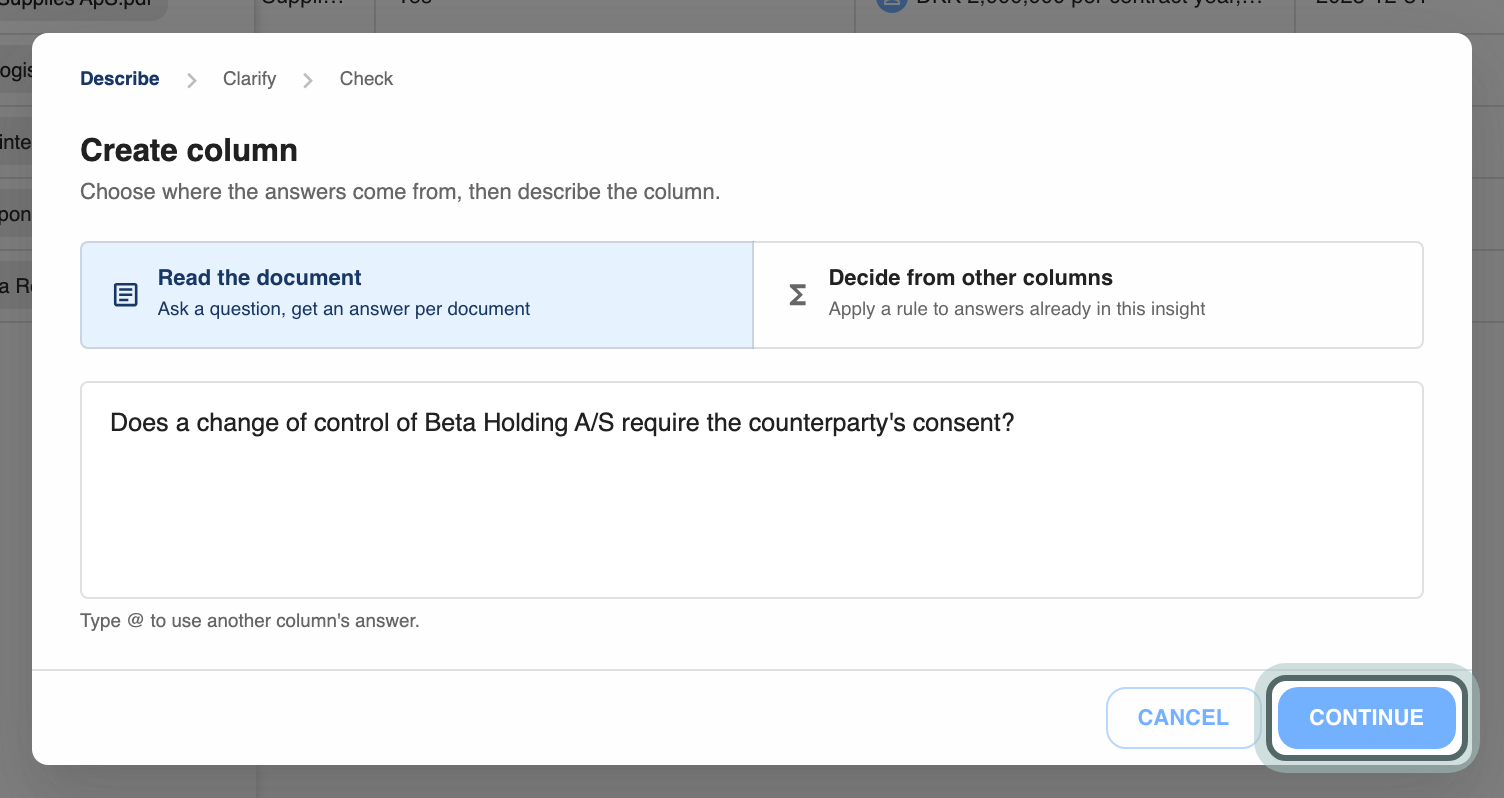Click the chevron between Describe and Clarify
The image size is (1504, 798).
[x=192, y=80]
